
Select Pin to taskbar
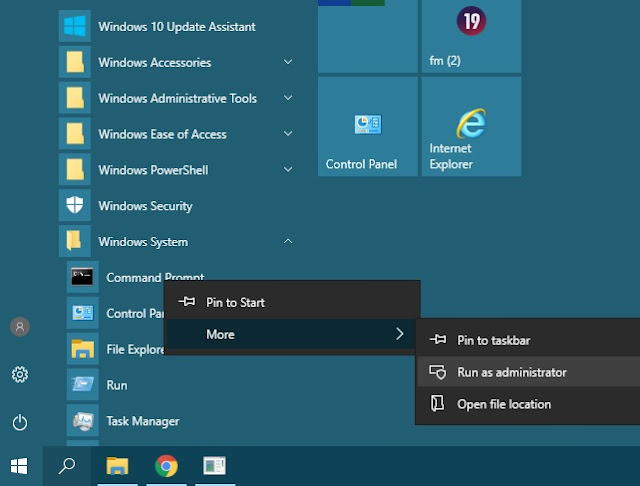[x=528, y=340]
